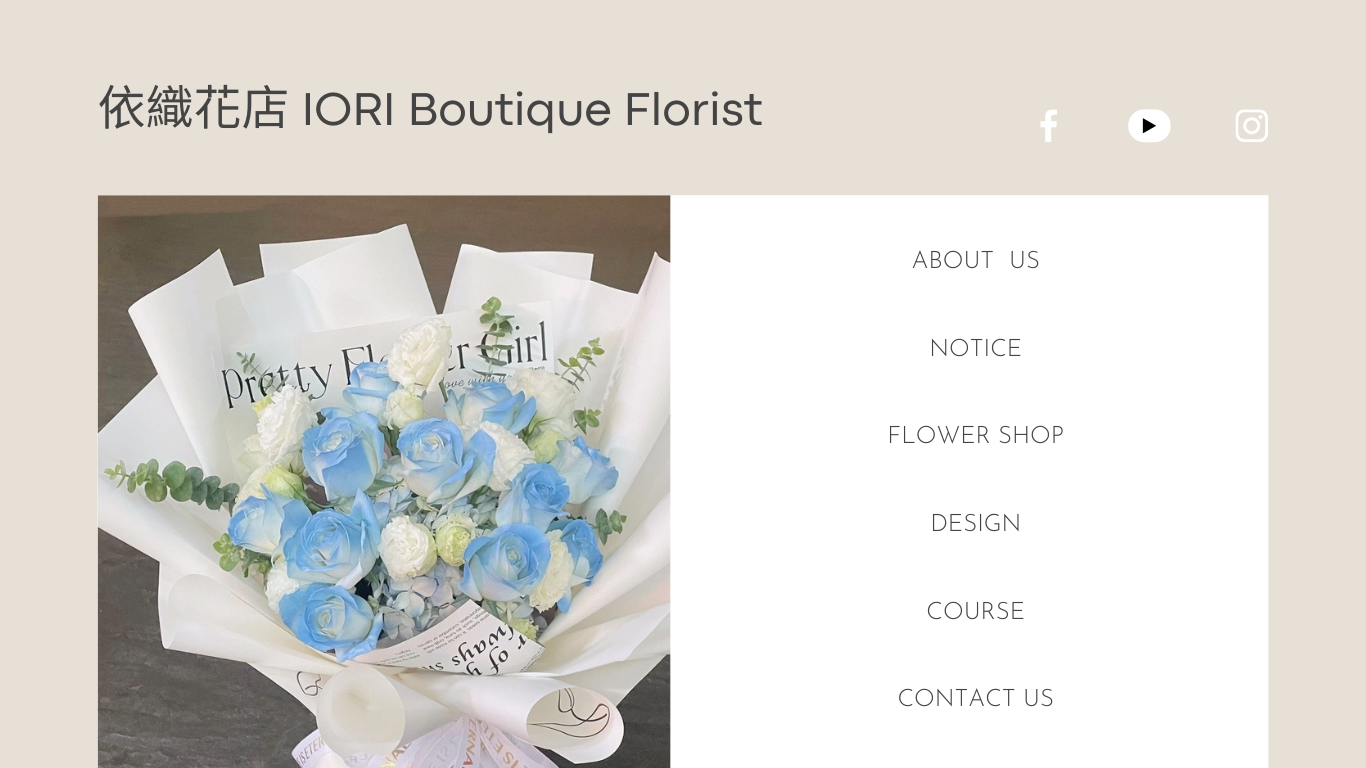The image size is (1366, 768).
Task: Navigate to the COURSE page
Action: [x=976, y=611]
